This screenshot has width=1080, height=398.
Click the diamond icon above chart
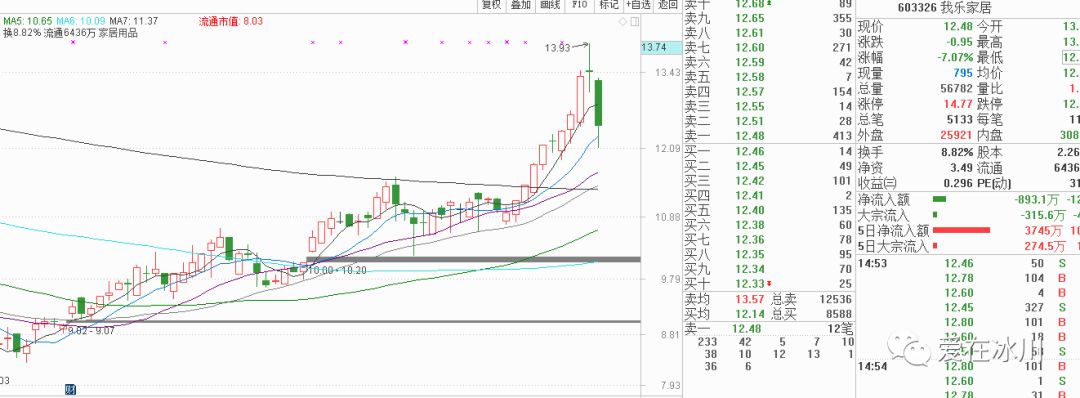[x=623, y=21]
